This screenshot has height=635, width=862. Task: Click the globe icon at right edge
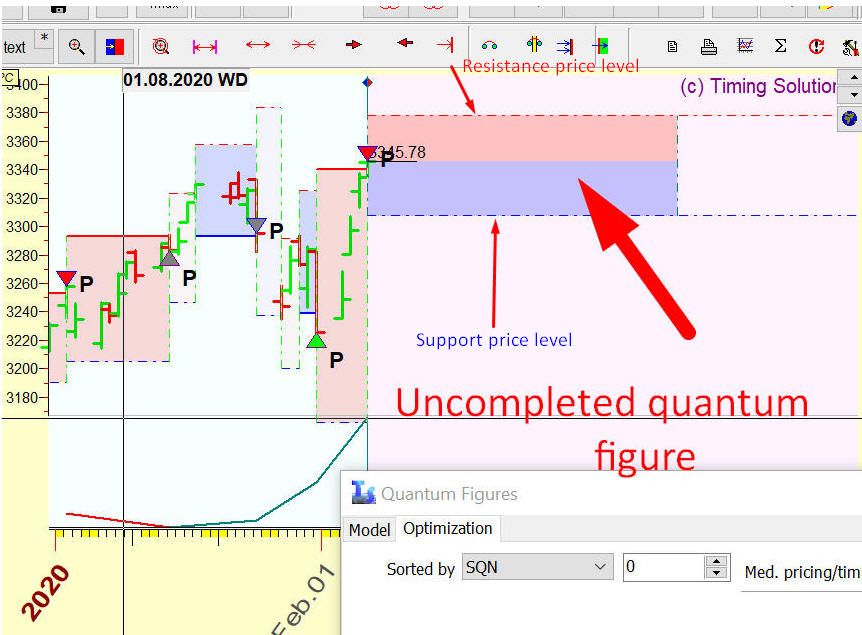pyautogui.click(x=850, y=118)
